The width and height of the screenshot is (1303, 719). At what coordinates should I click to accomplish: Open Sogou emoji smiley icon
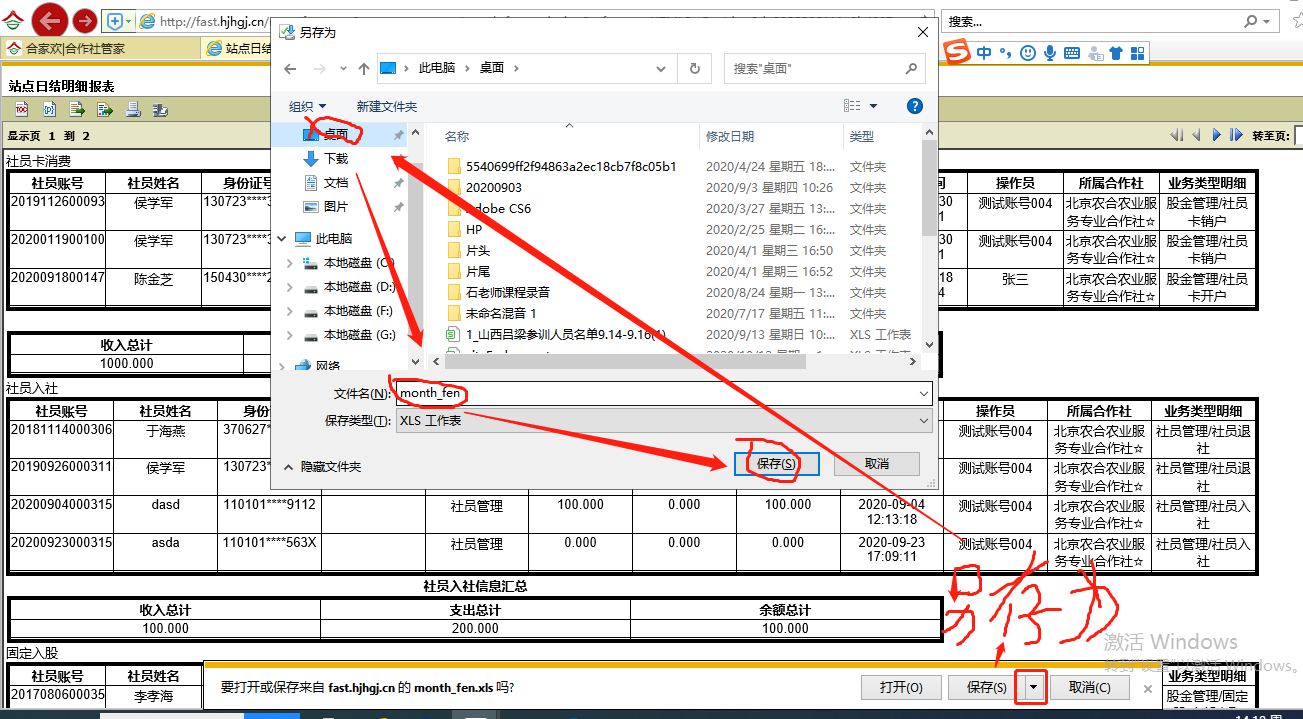pos(1028,52)
